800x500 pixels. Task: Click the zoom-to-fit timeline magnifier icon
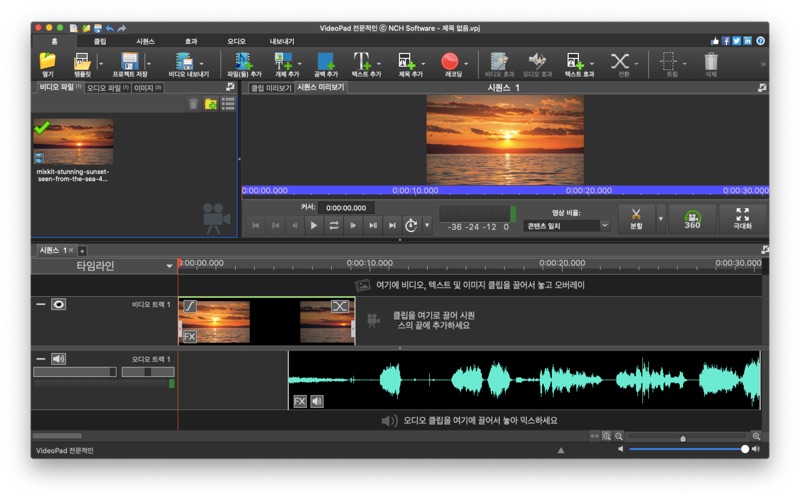click(606, 436)
